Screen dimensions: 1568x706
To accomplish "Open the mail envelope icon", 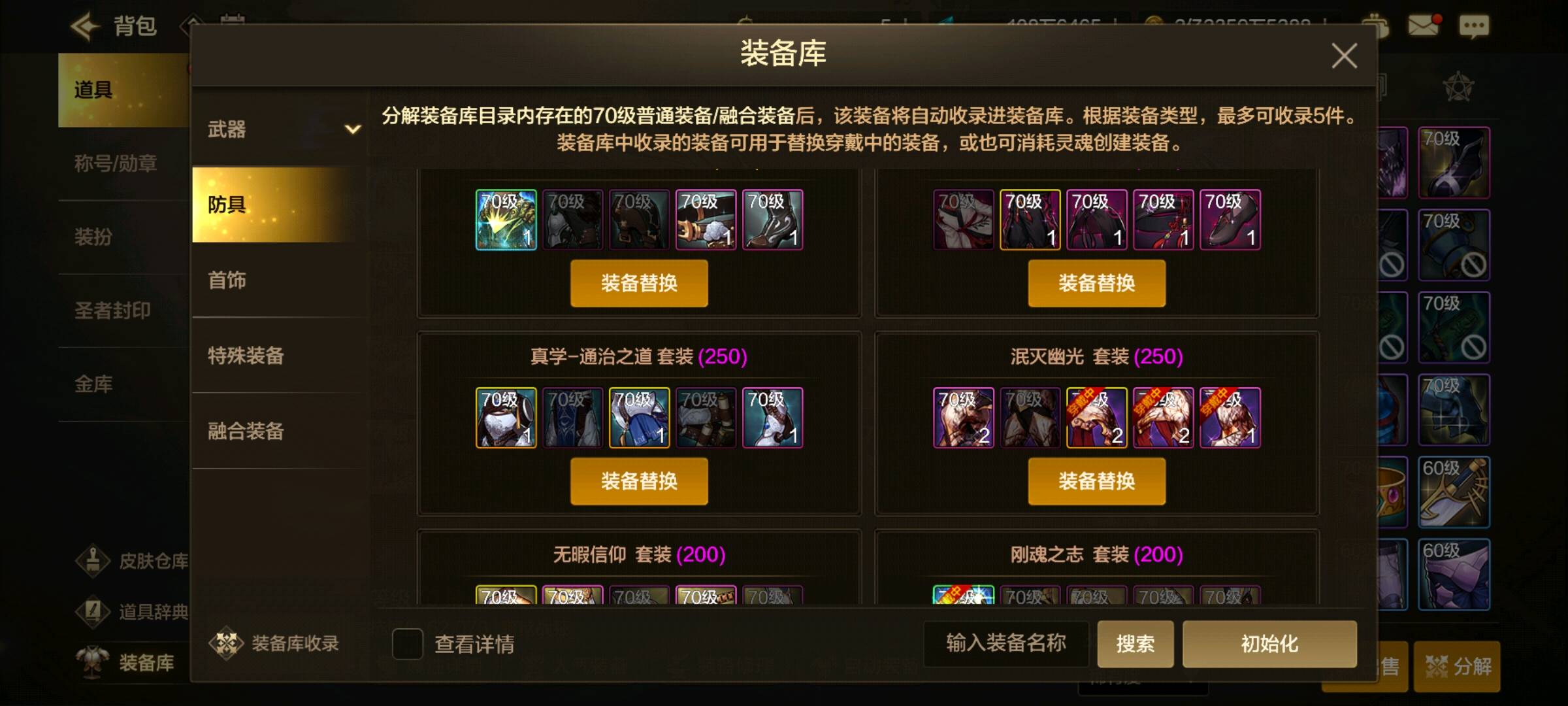I will point(1424,25).
